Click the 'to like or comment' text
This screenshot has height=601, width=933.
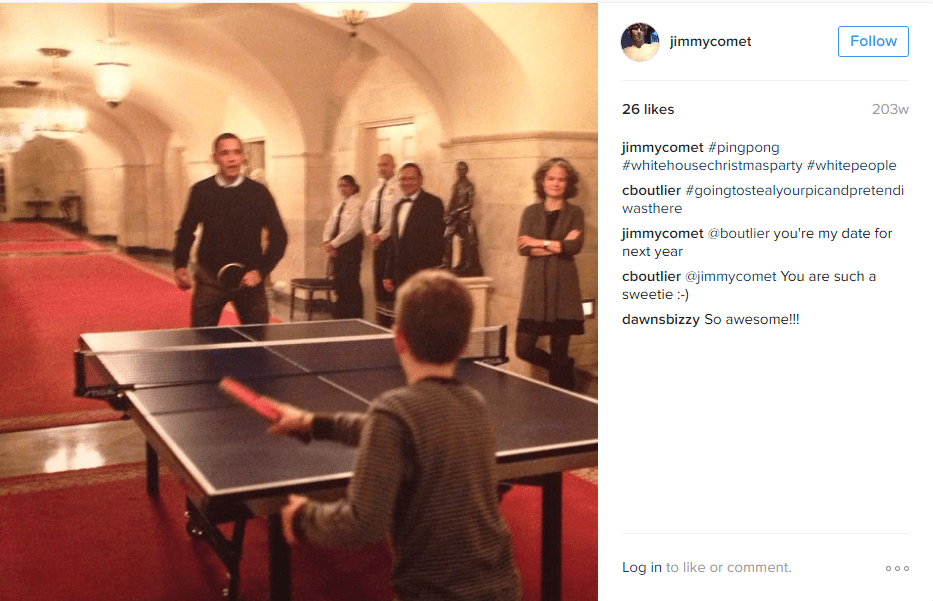[x=728, y=567]
